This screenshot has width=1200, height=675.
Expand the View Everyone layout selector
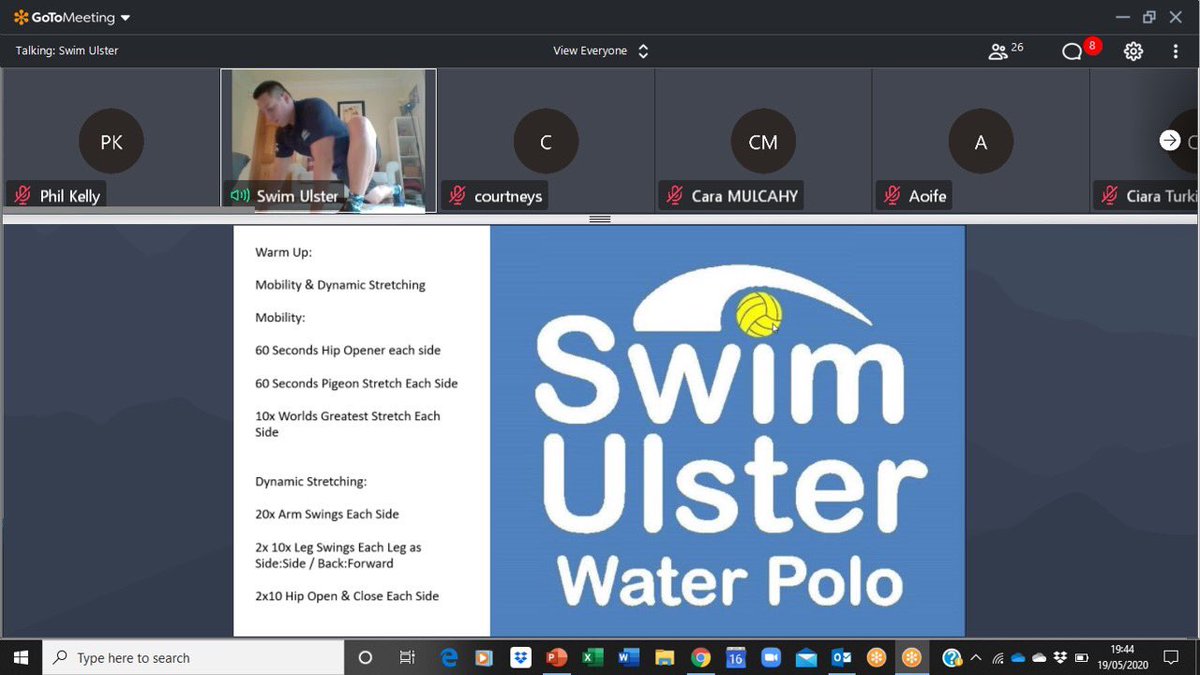601,51
